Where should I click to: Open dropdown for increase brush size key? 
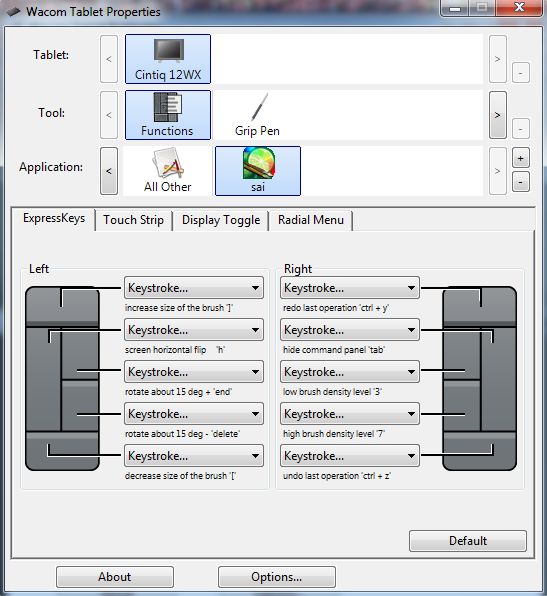pos(194,288)
